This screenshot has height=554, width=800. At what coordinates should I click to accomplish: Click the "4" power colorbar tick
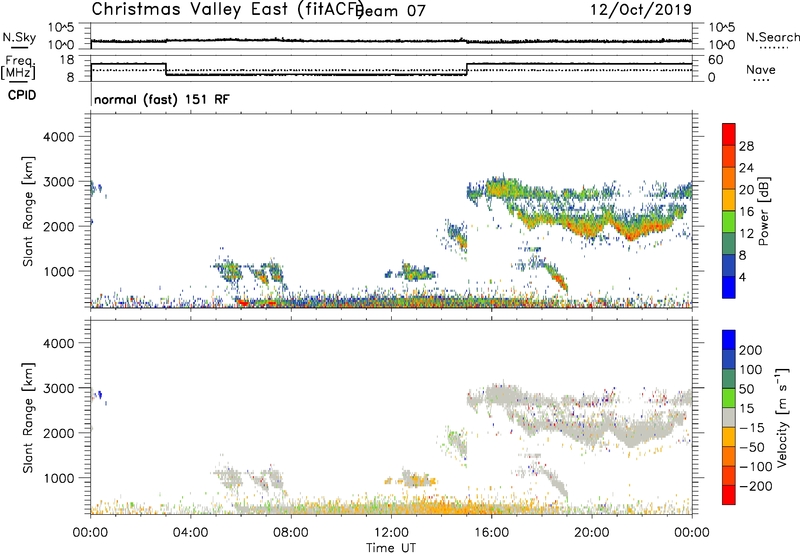[742, 278]
